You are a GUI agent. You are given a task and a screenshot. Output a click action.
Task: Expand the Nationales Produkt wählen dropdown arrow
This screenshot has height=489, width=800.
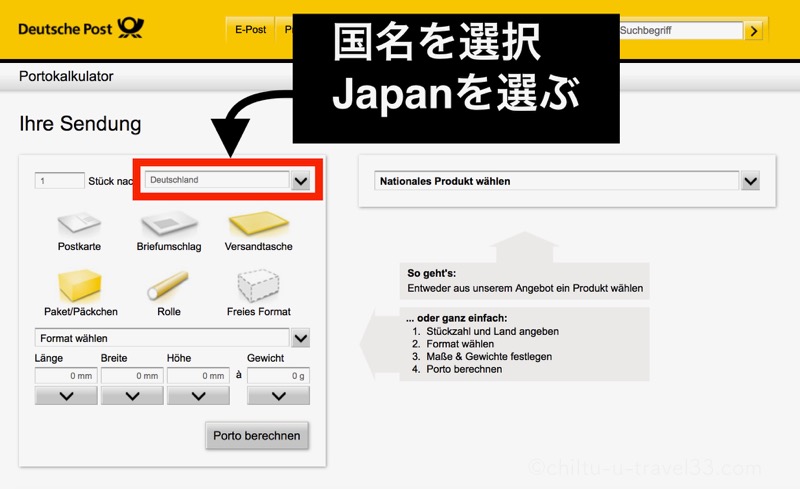click(751, 181)
